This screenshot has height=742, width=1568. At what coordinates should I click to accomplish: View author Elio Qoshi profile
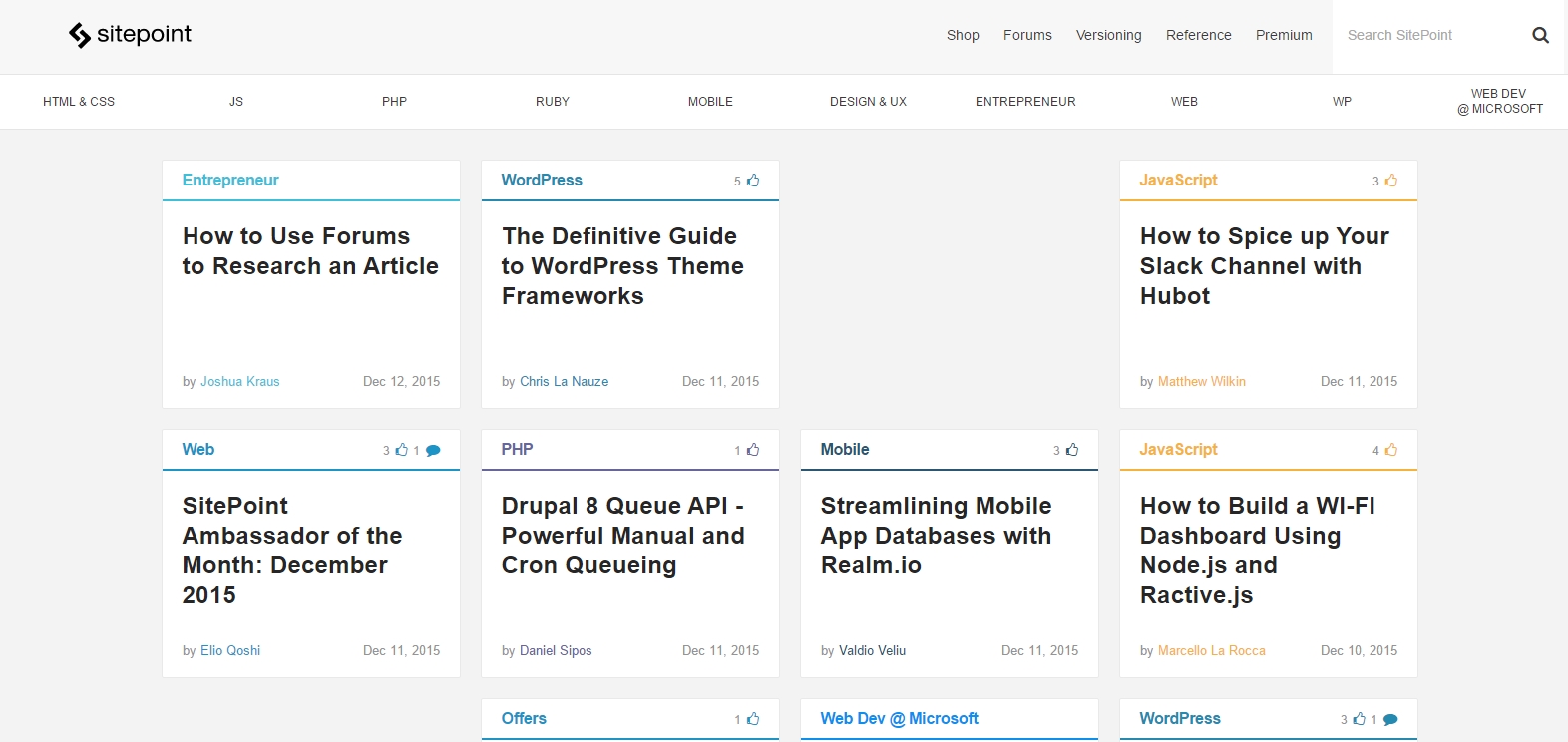coord(230,651)
